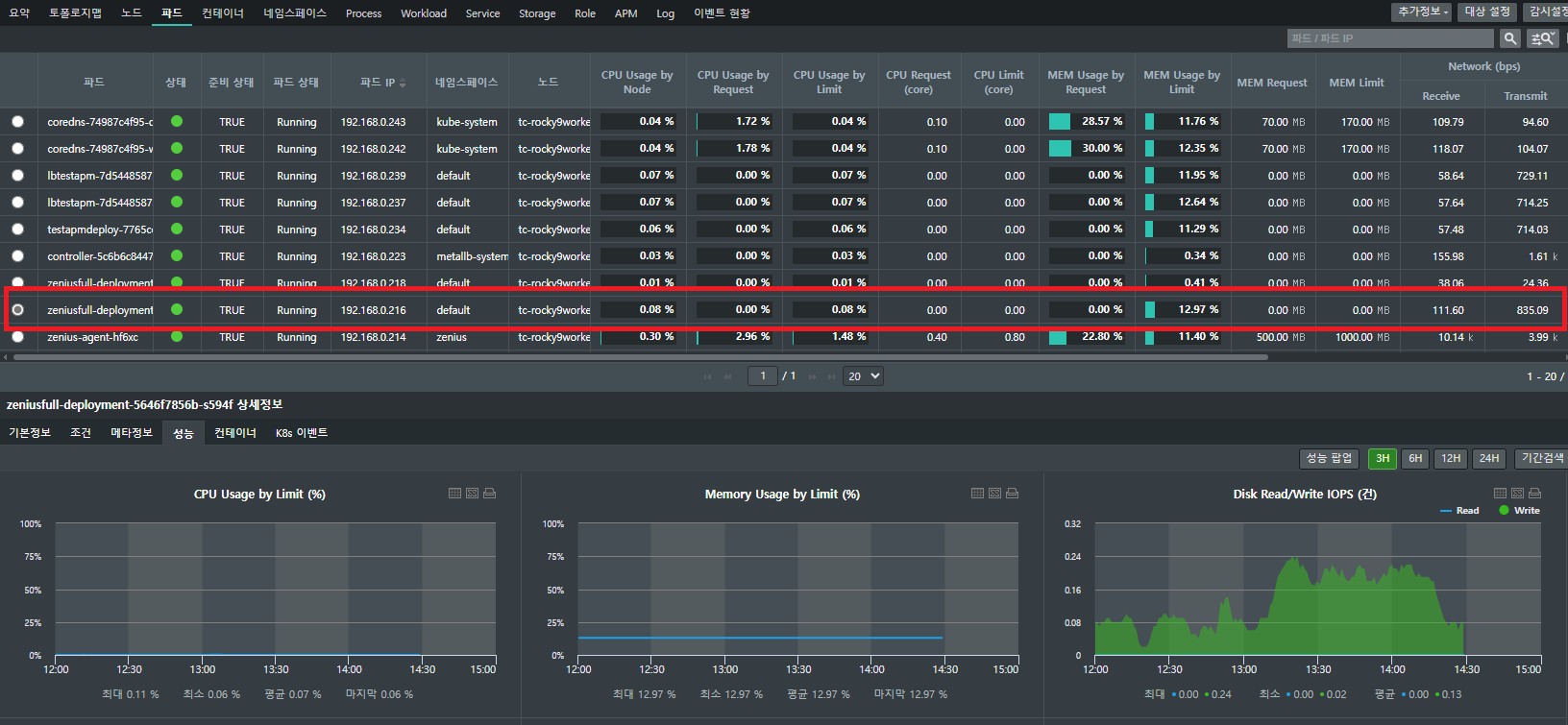Viewport: 1568px width, 725px height.
Task: Print the Disk Read/Write IOPS chart
Action: click(1534, 494)
